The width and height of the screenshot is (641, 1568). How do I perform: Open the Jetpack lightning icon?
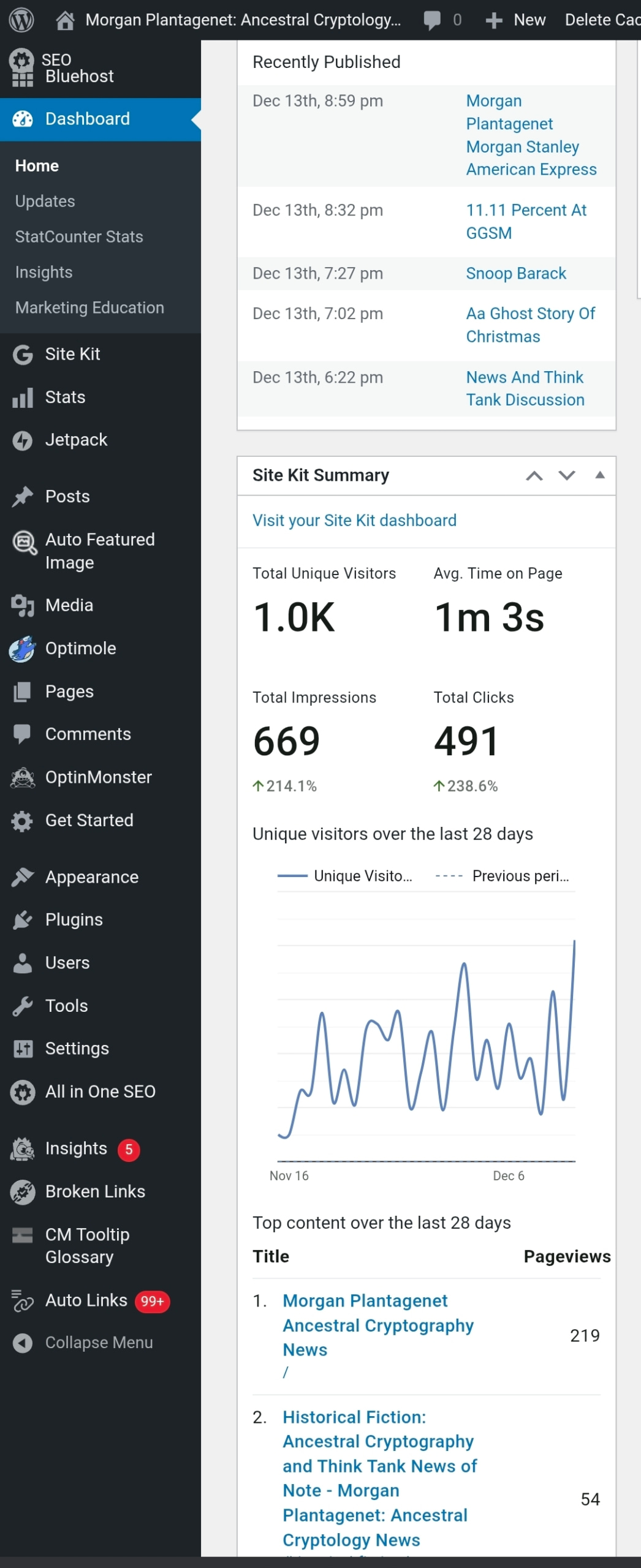pos(23,440)
